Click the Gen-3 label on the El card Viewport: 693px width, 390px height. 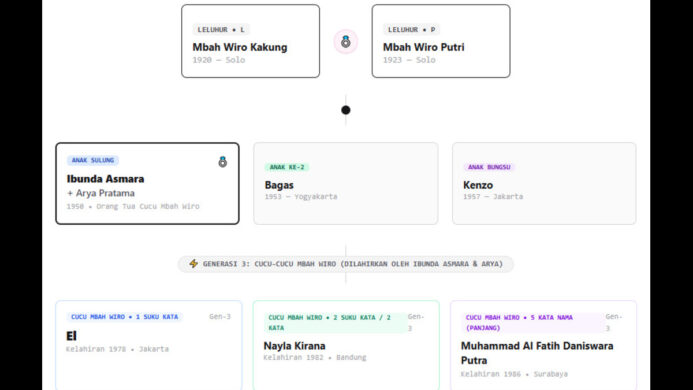pos(220,317)
